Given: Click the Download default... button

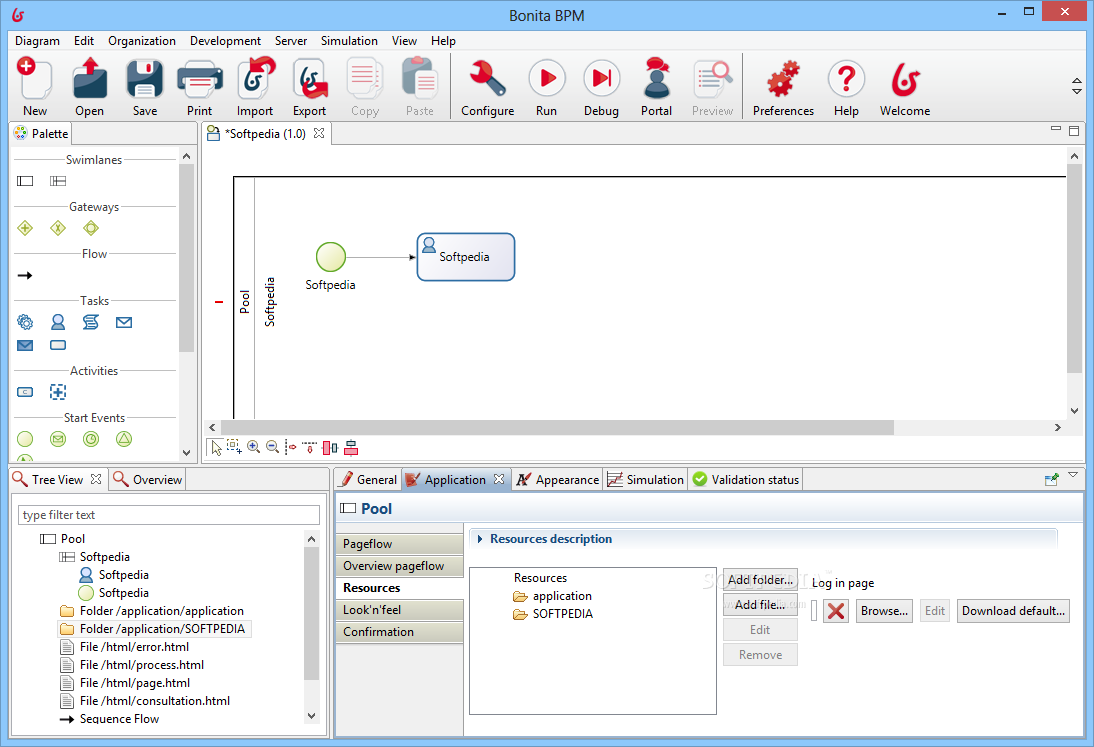Looking at the screenshot, I should [1013, 611].
